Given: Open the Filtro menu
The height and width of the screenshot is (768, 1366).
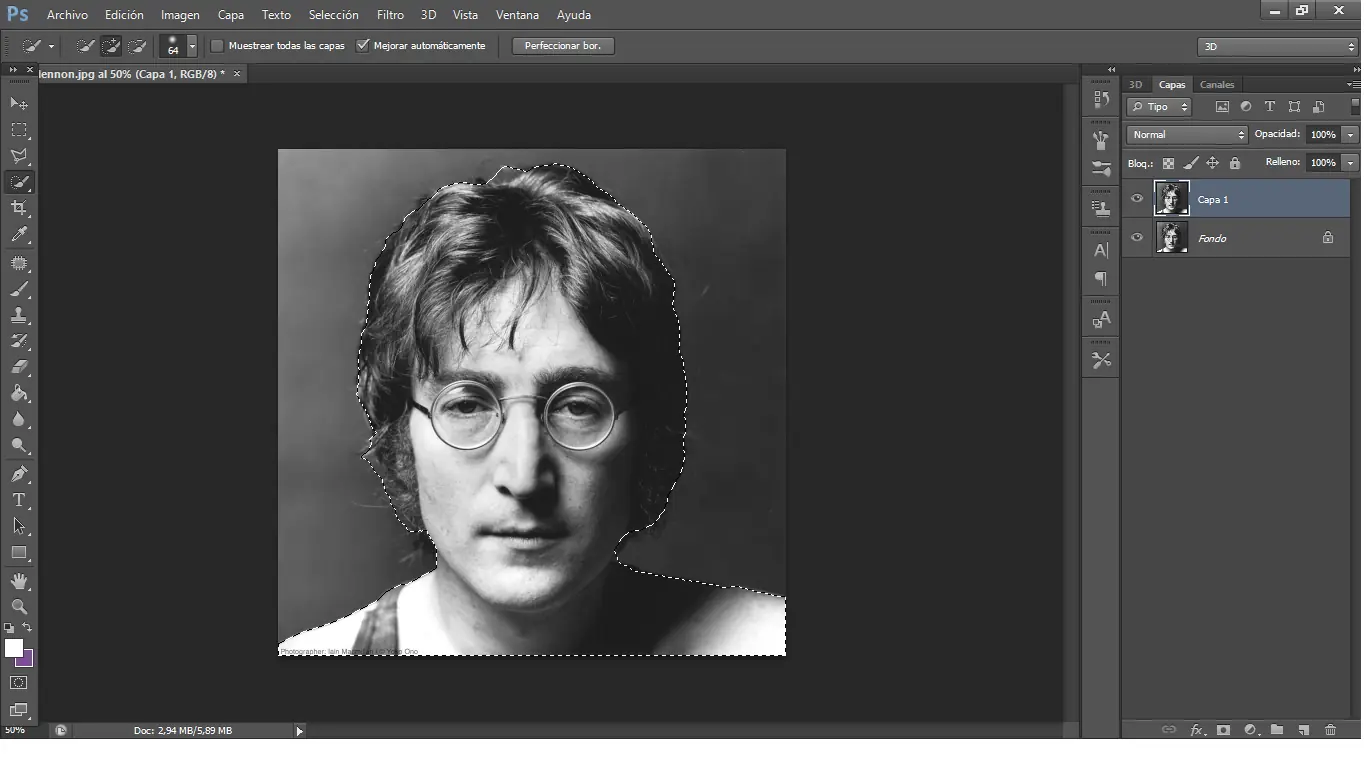Looking at the screenshot, I should coord(390,15).
